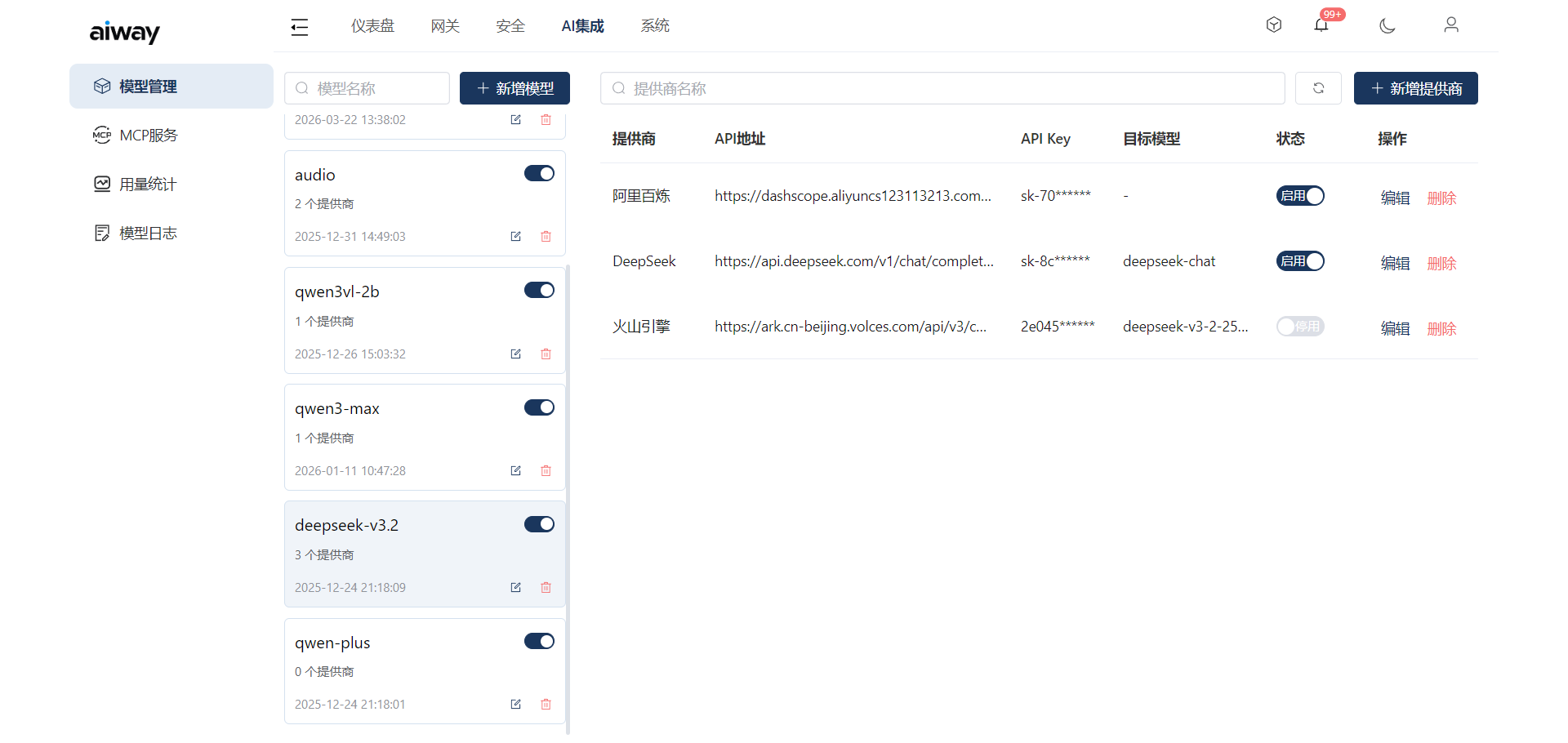
Task: Disable the qwen3vl-2b model switch
Action: (x=539, y=290)
